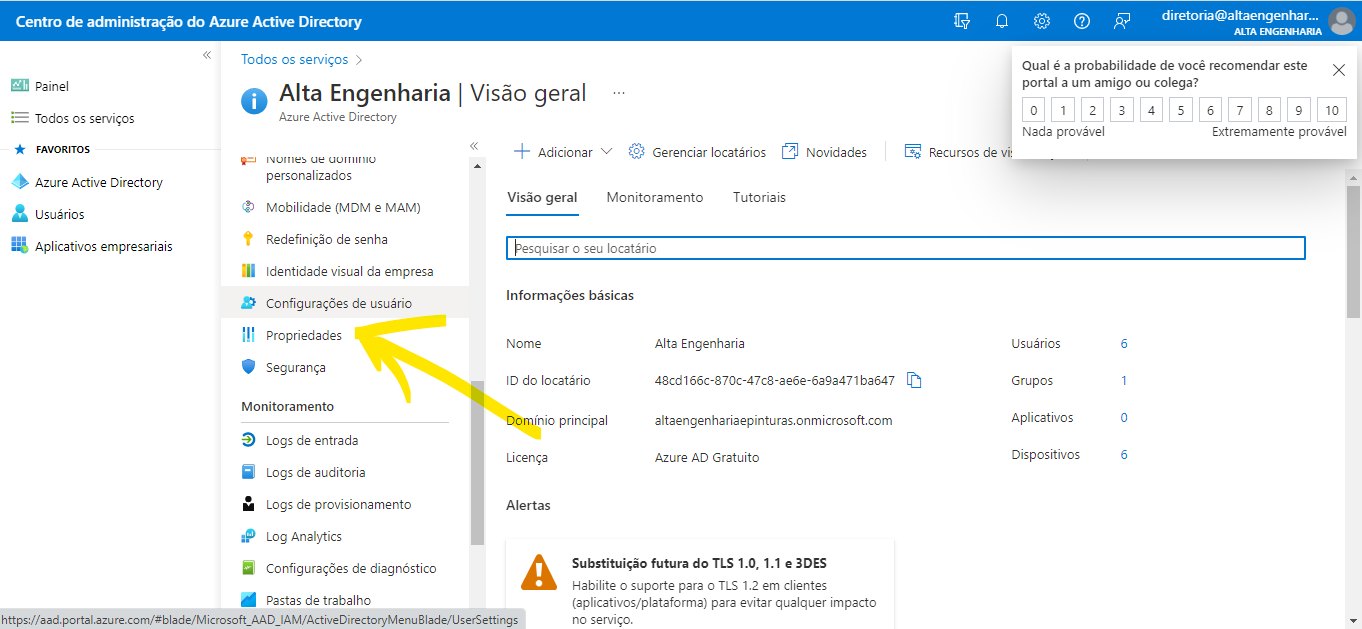Rate the portal 0 in survey

pyautogui.click(x=1033, y=110)
